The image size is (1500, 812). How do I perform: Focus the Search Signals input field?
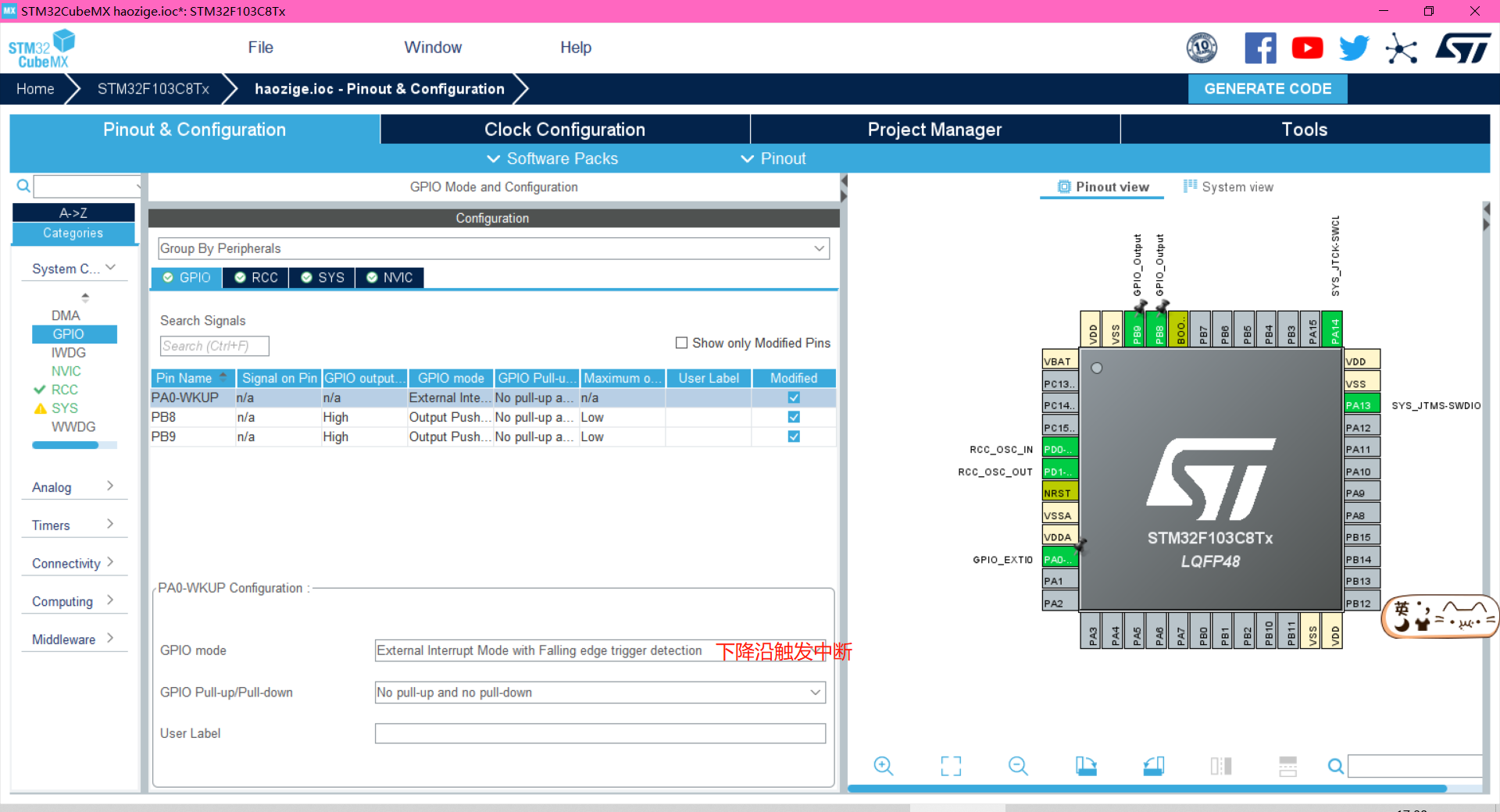[214, 346]
